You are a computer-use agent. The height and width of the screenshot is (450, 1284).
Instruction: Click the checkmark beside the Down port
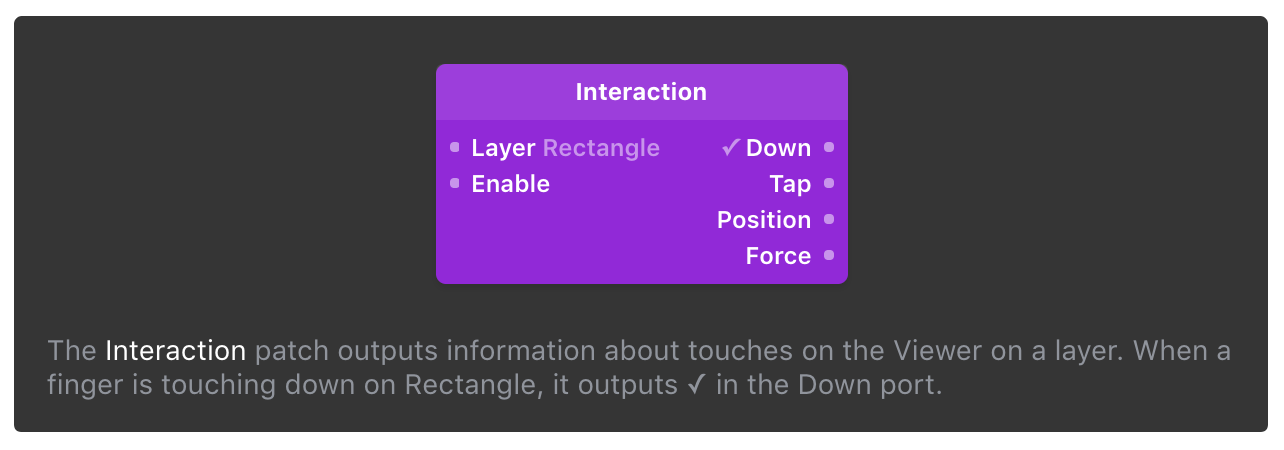[730, 148]
